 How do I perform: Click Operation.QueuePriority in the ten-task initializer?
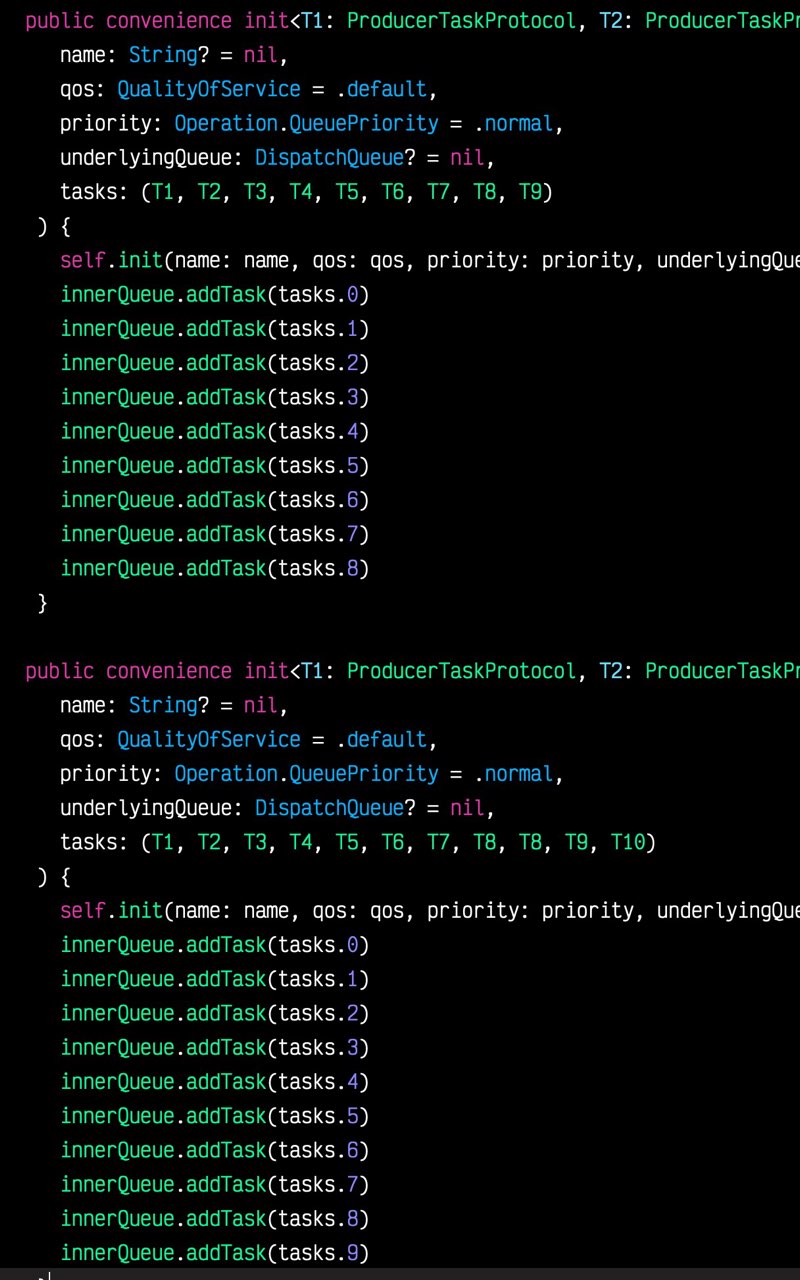(x=306, y=773)
